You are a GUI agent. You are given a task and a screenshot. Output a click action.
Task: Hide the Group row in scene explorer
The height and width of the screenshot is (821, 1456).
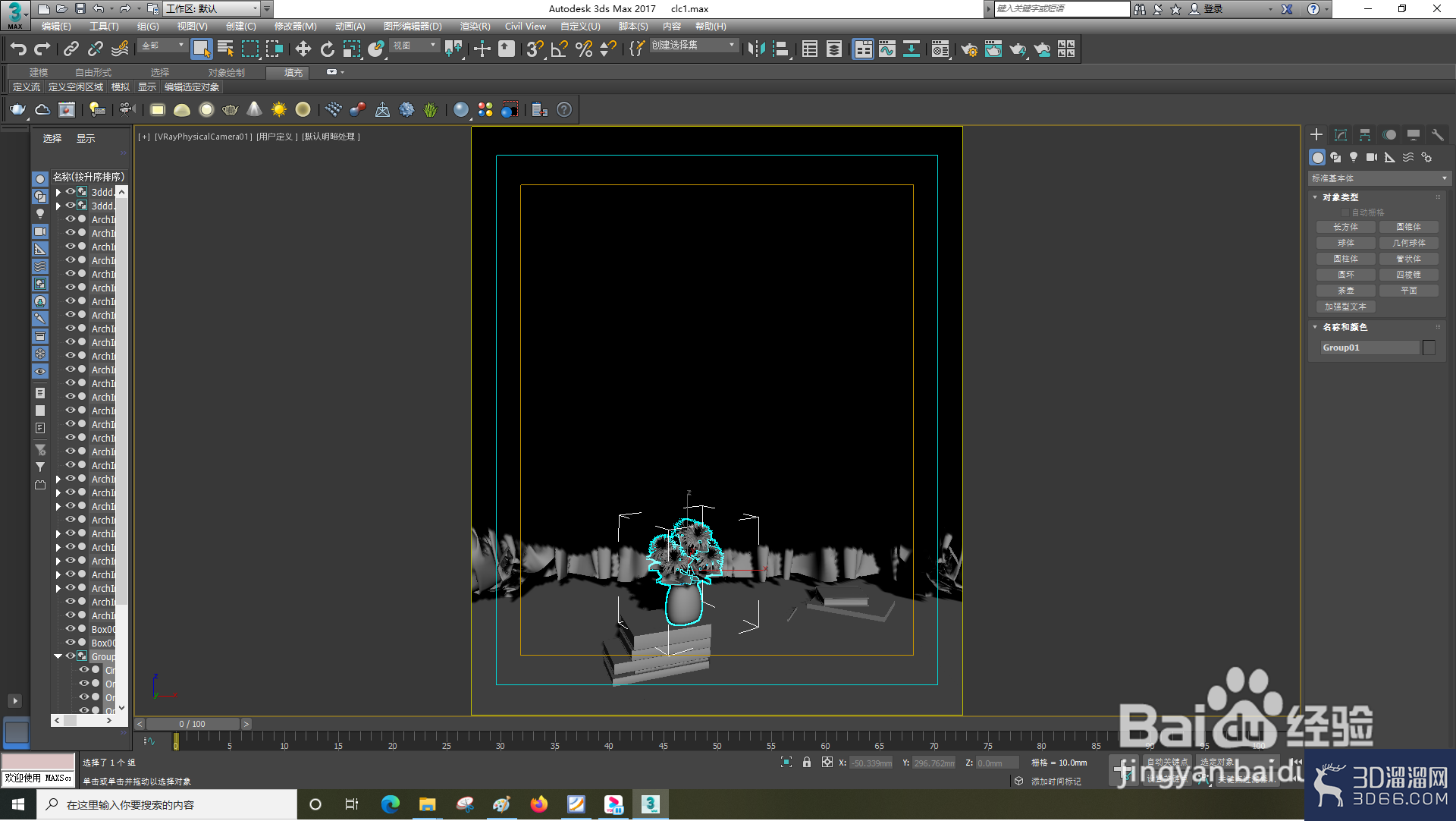coord(70,656)
